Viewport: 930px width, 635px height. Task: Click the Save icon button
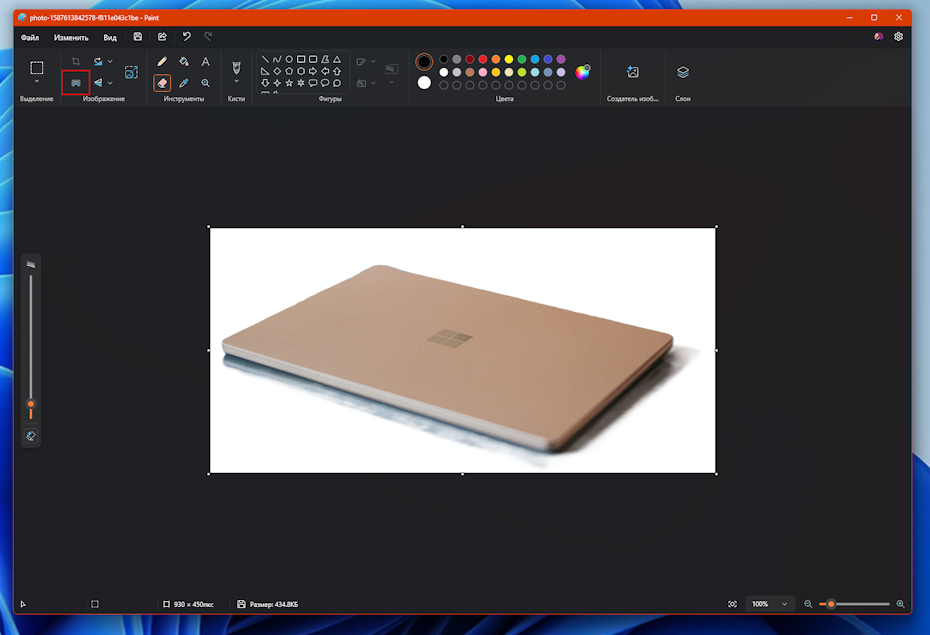(136, 36)
